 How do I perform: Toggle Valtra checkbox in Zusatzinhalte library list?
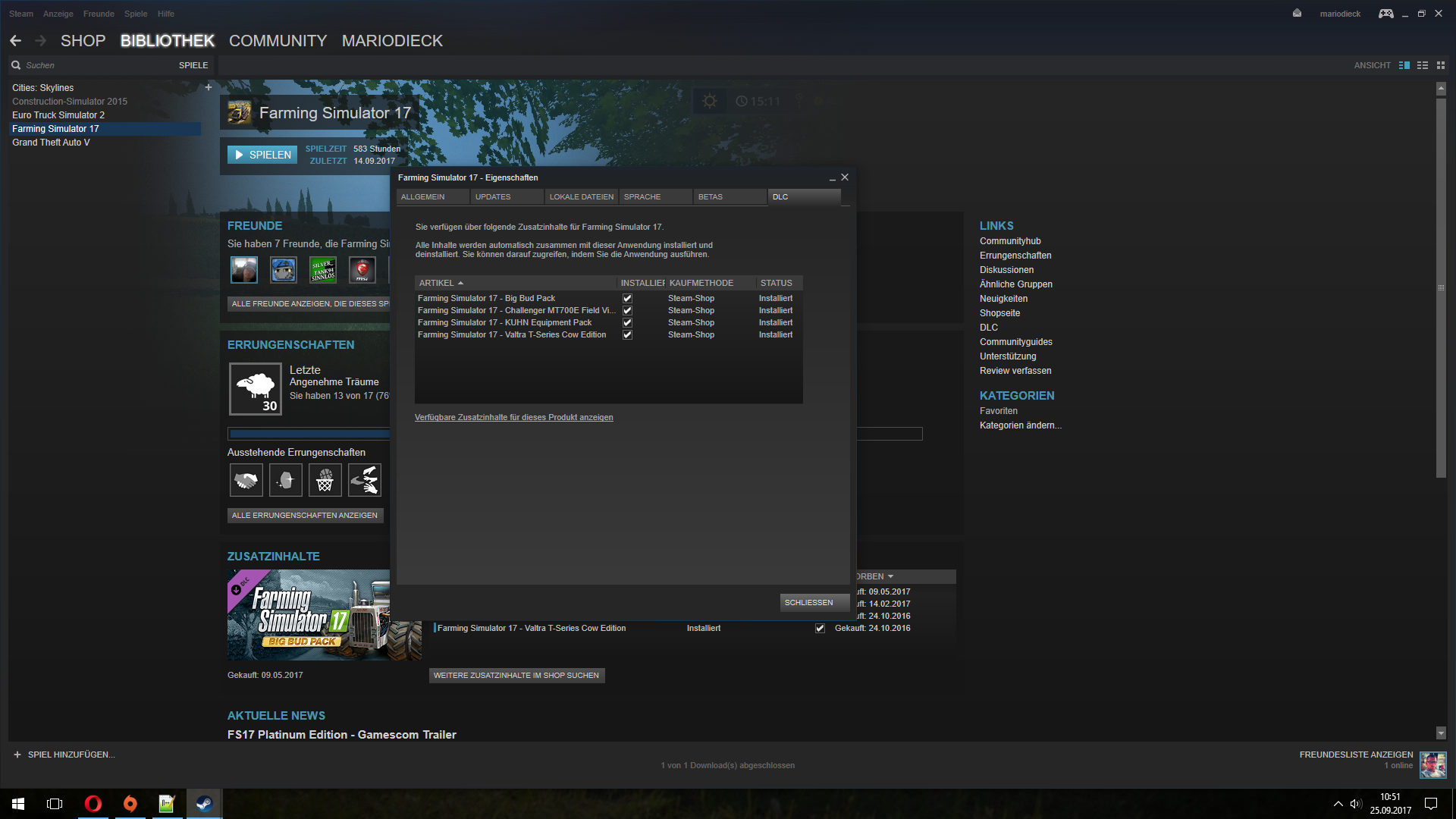tap(820, 629)
